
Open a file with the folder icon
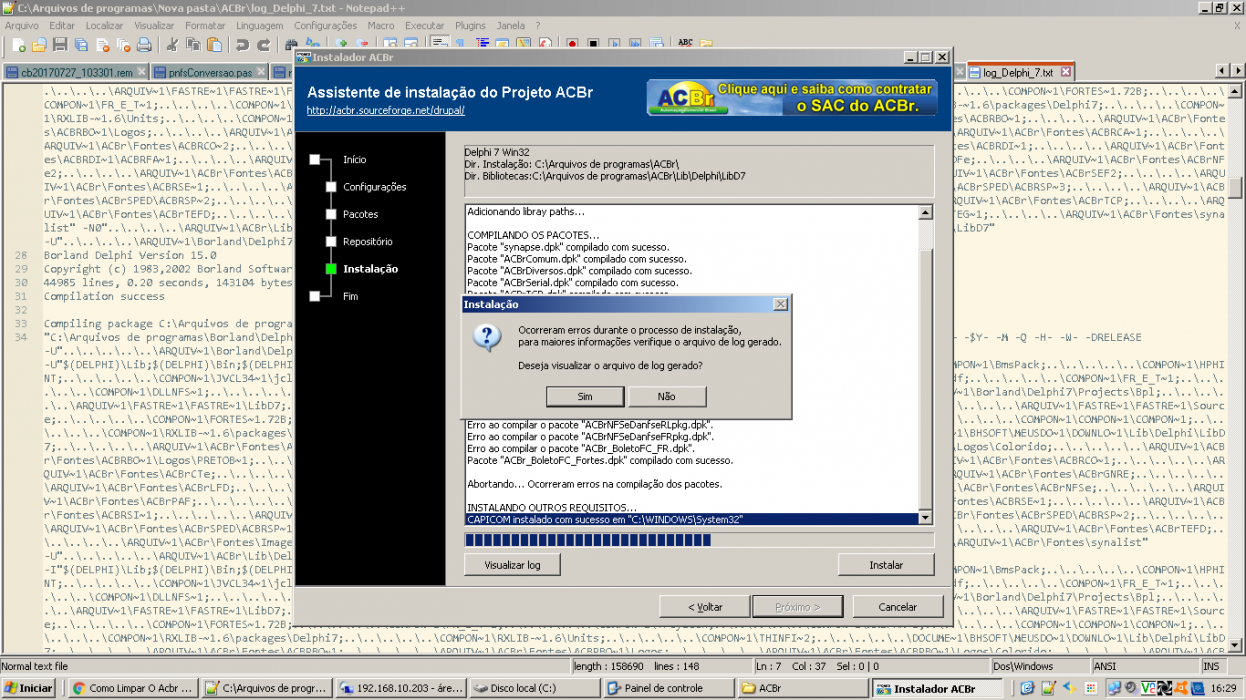click(39, 45)
